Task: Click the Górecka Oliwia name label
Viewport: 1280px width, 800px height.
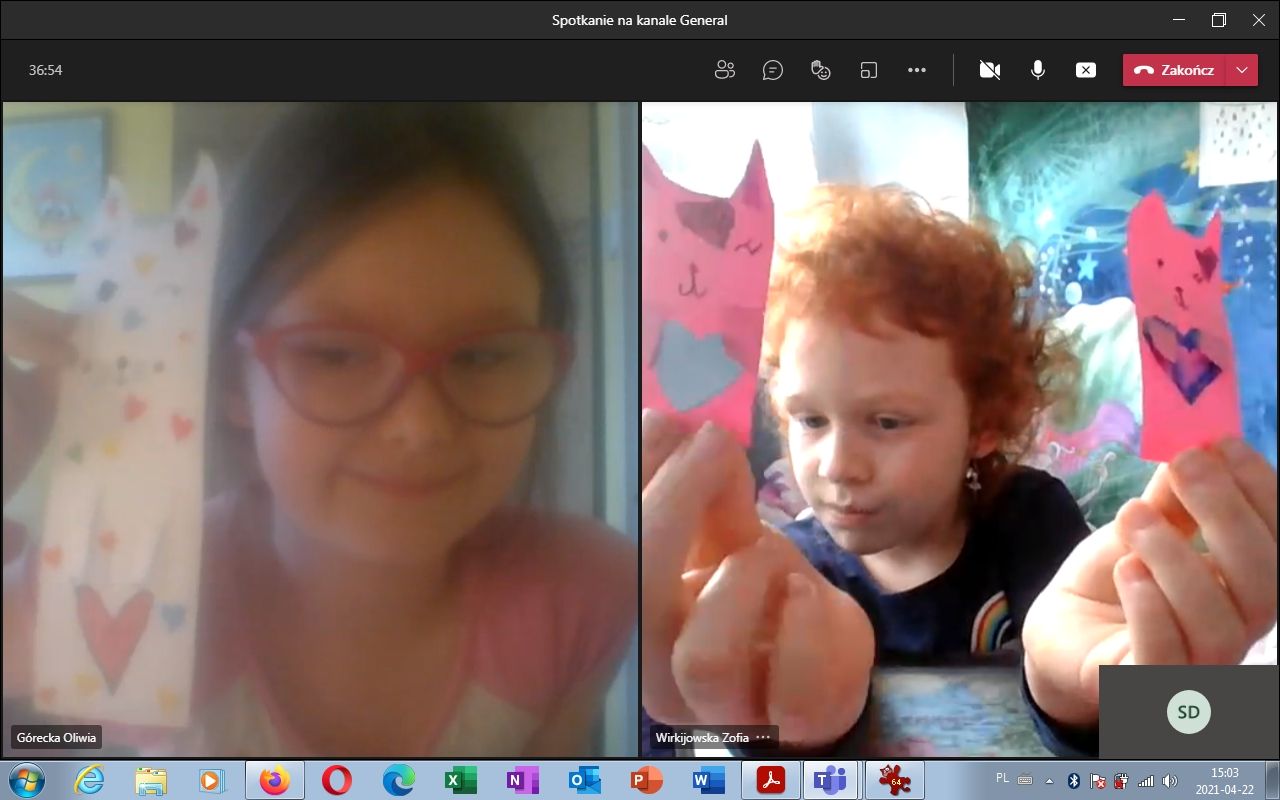Action: point(57,738)
